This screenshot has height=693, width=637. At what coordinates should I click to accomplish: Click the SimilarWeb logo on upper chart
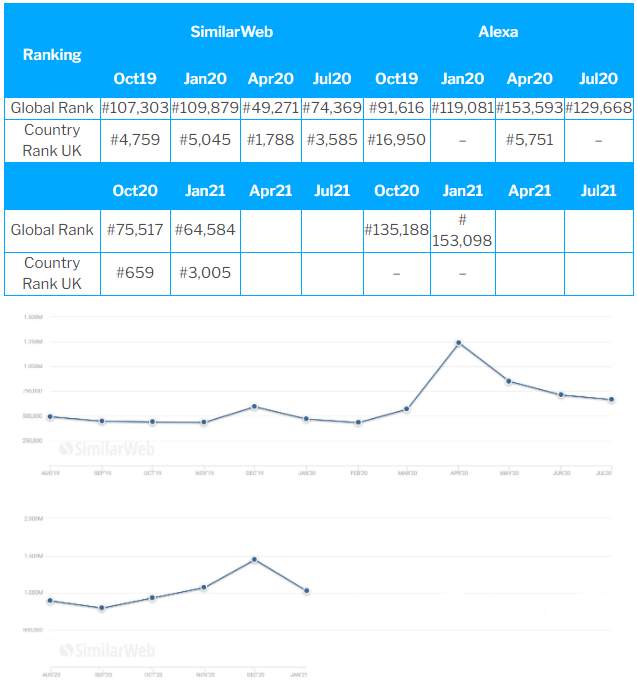coord(106,449)
